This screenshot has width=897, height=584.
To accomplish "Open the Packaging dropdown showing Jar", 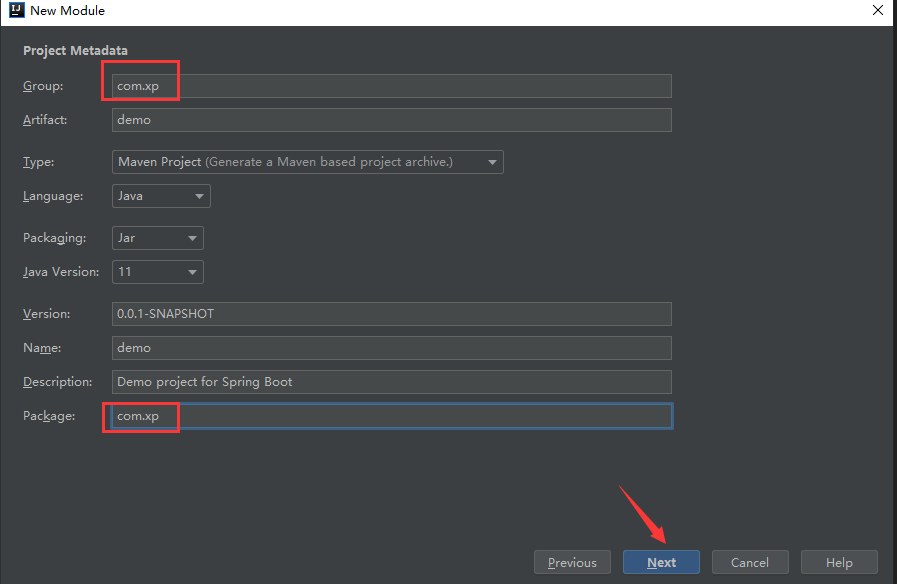I will [158, 238].
